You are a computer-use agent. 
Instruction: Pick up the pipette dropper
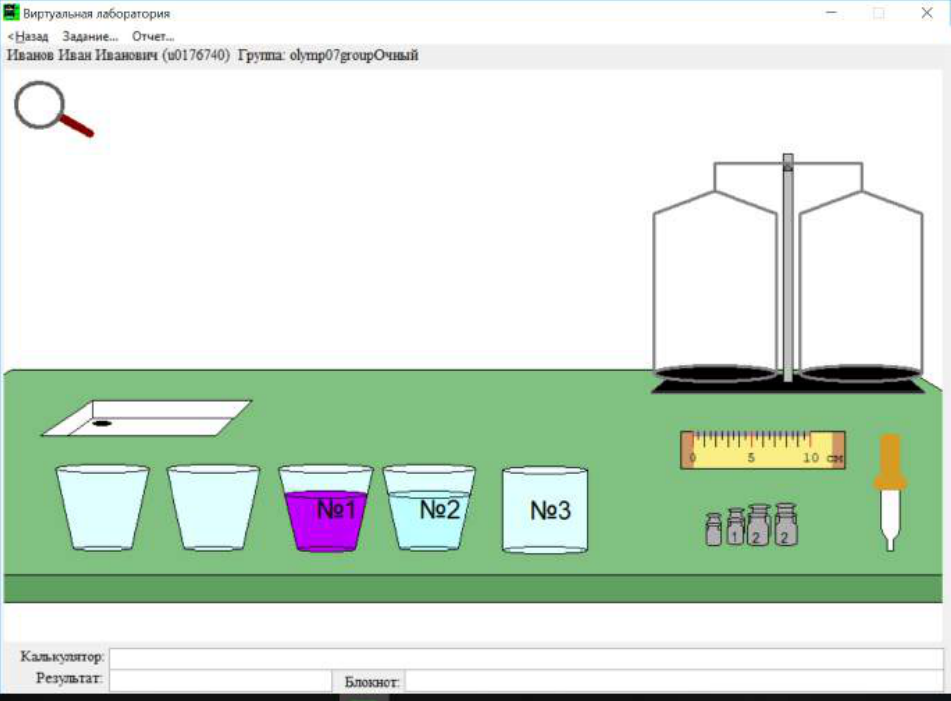(x=890, y=492)
